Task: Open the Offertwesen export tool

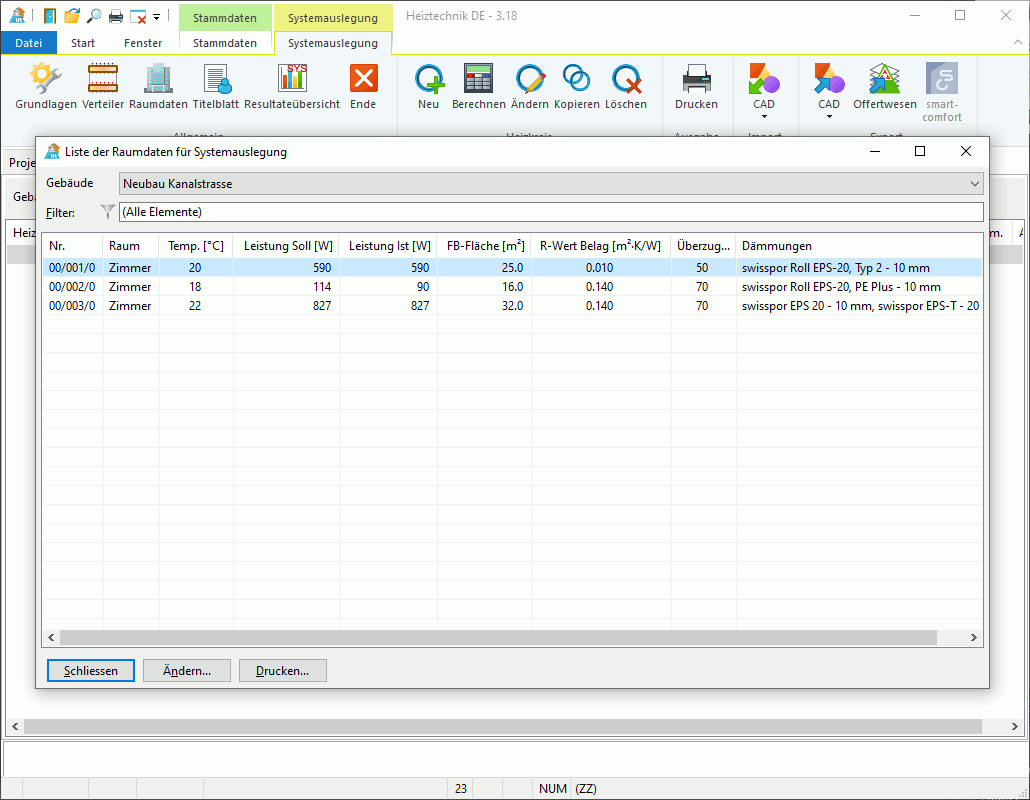Action: [884, 86]
